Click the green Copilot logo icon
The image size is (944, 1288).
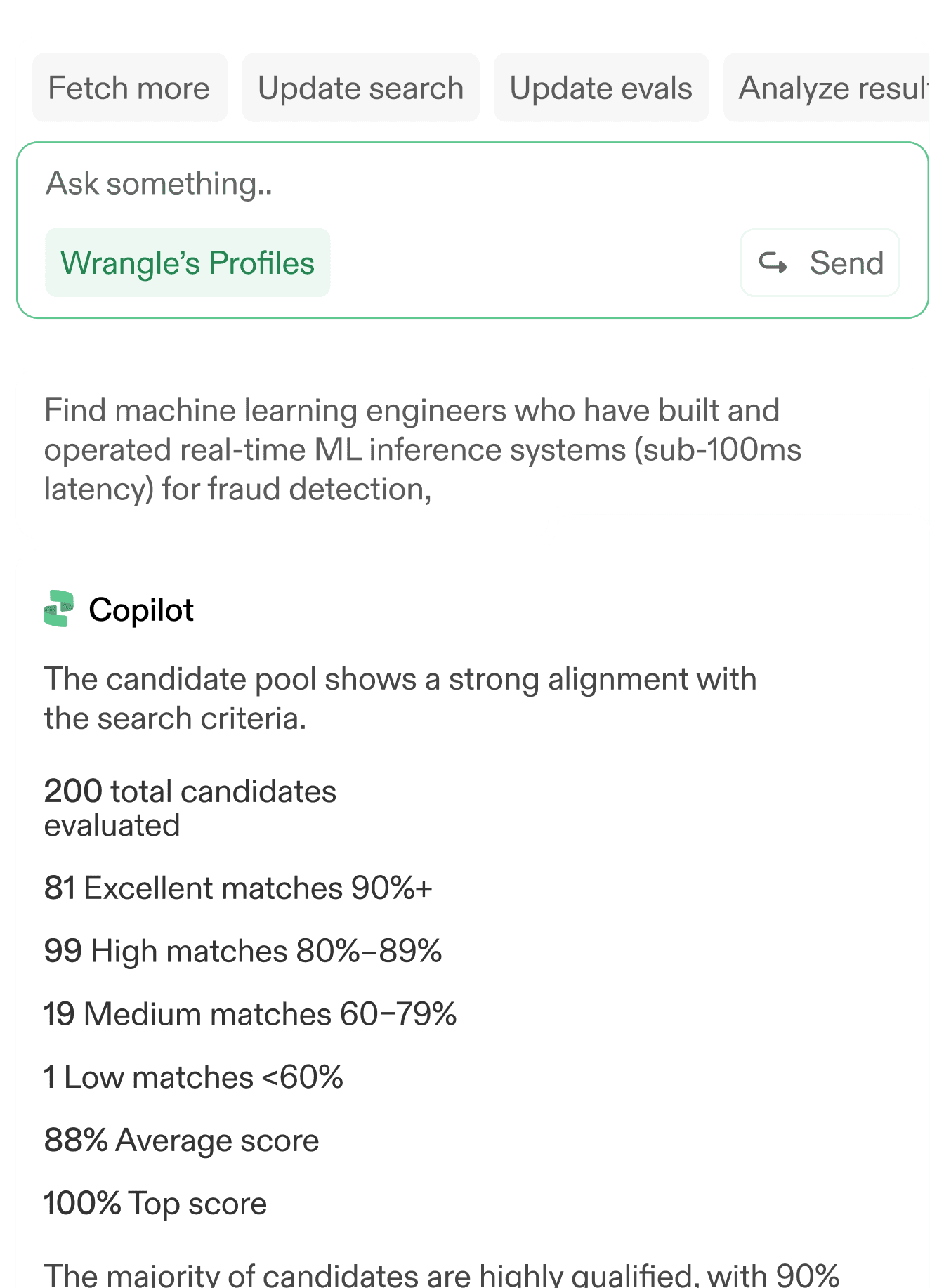[59, 609]
